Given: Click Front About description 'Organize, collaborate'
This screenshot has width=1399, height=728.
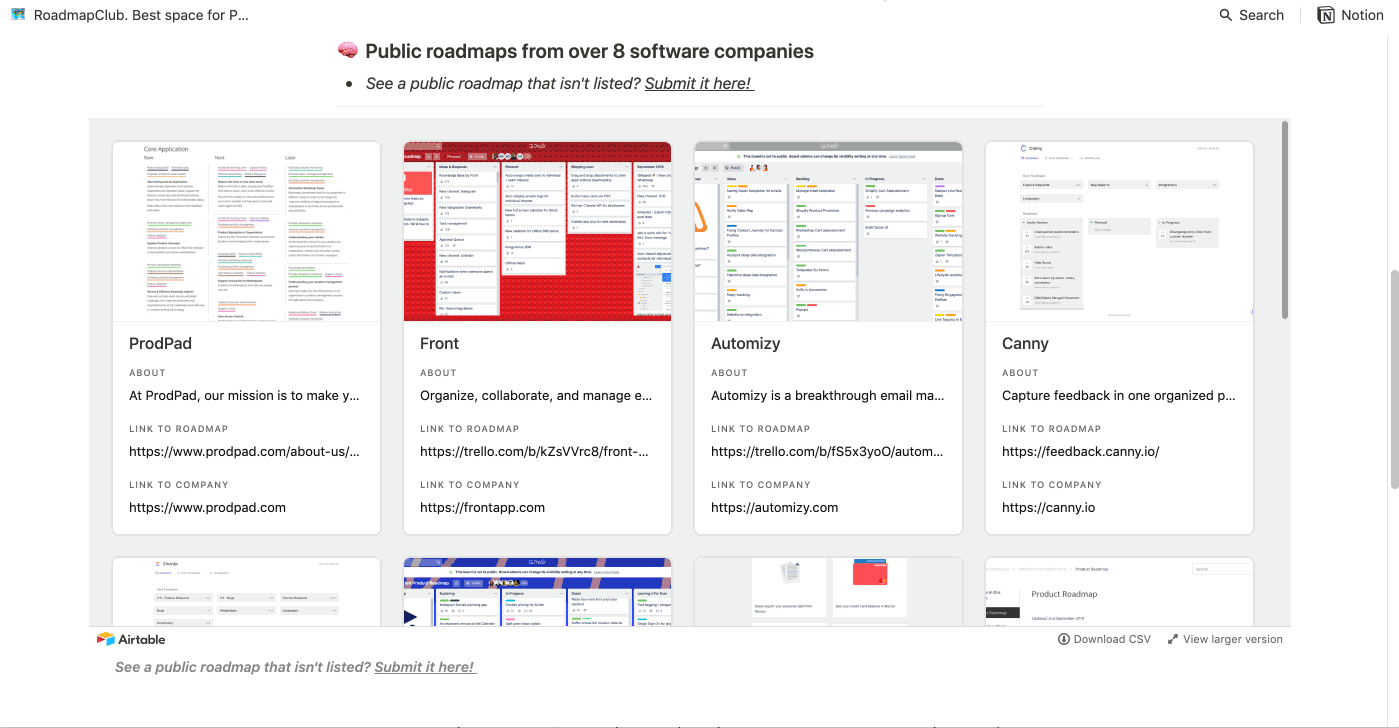Looking at the screenshot, I should click(535, 395).
